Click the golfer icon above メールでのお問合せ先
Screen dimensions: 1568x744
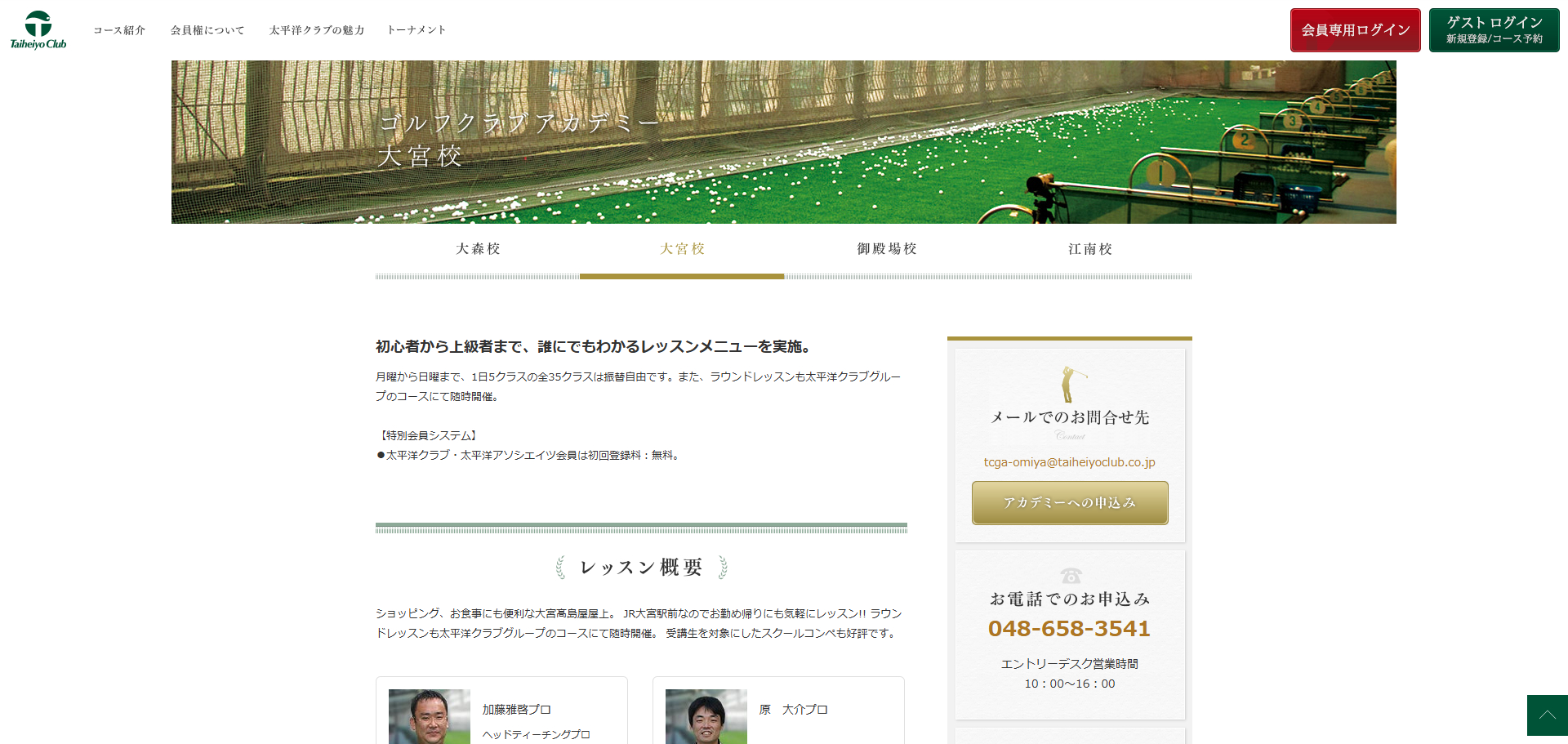click(x=1072, y=384)
